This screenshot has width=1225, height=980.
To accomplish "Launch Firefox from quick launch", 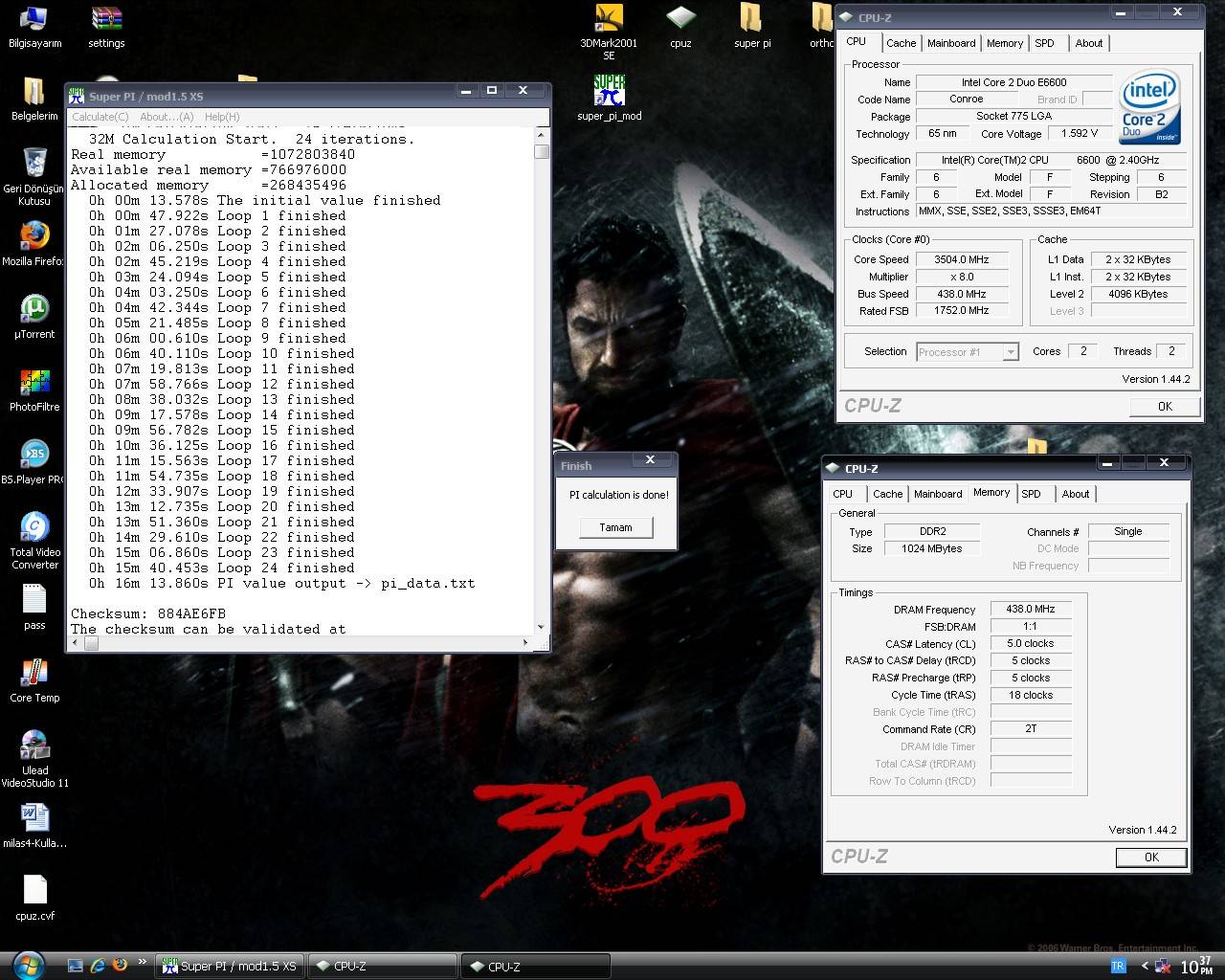I will pyautogui.click(x=120, y=966).
